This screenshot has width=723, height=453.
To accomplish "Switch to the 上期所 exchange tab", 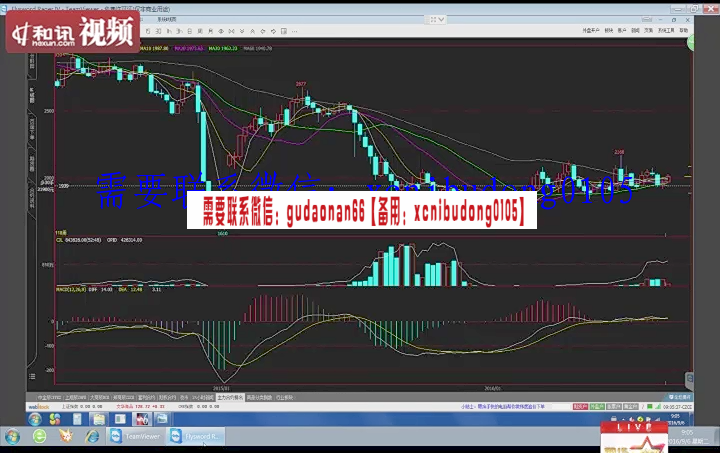I will pos(75,397).
